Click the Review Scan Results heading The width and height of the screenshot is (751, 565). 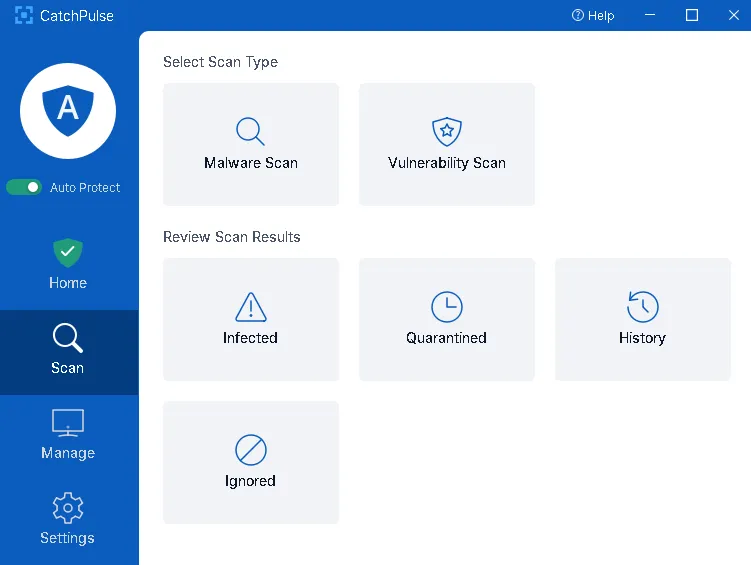(231, 237)
